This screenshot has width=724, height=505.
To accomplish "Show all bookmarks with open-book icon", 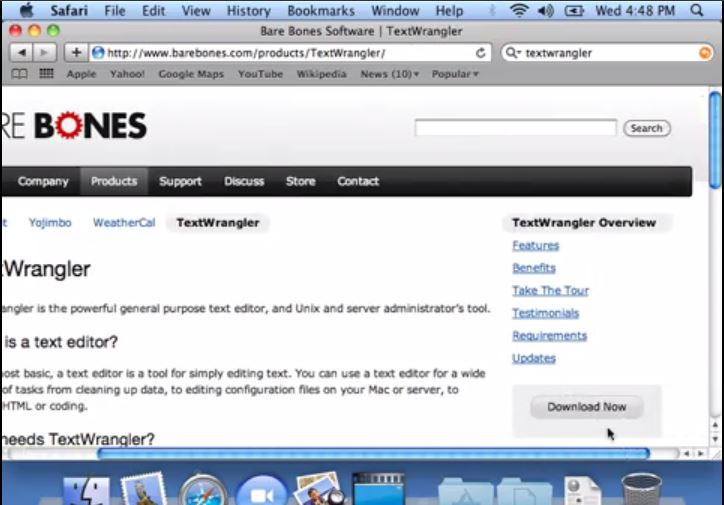I will [x=19, y=74].
